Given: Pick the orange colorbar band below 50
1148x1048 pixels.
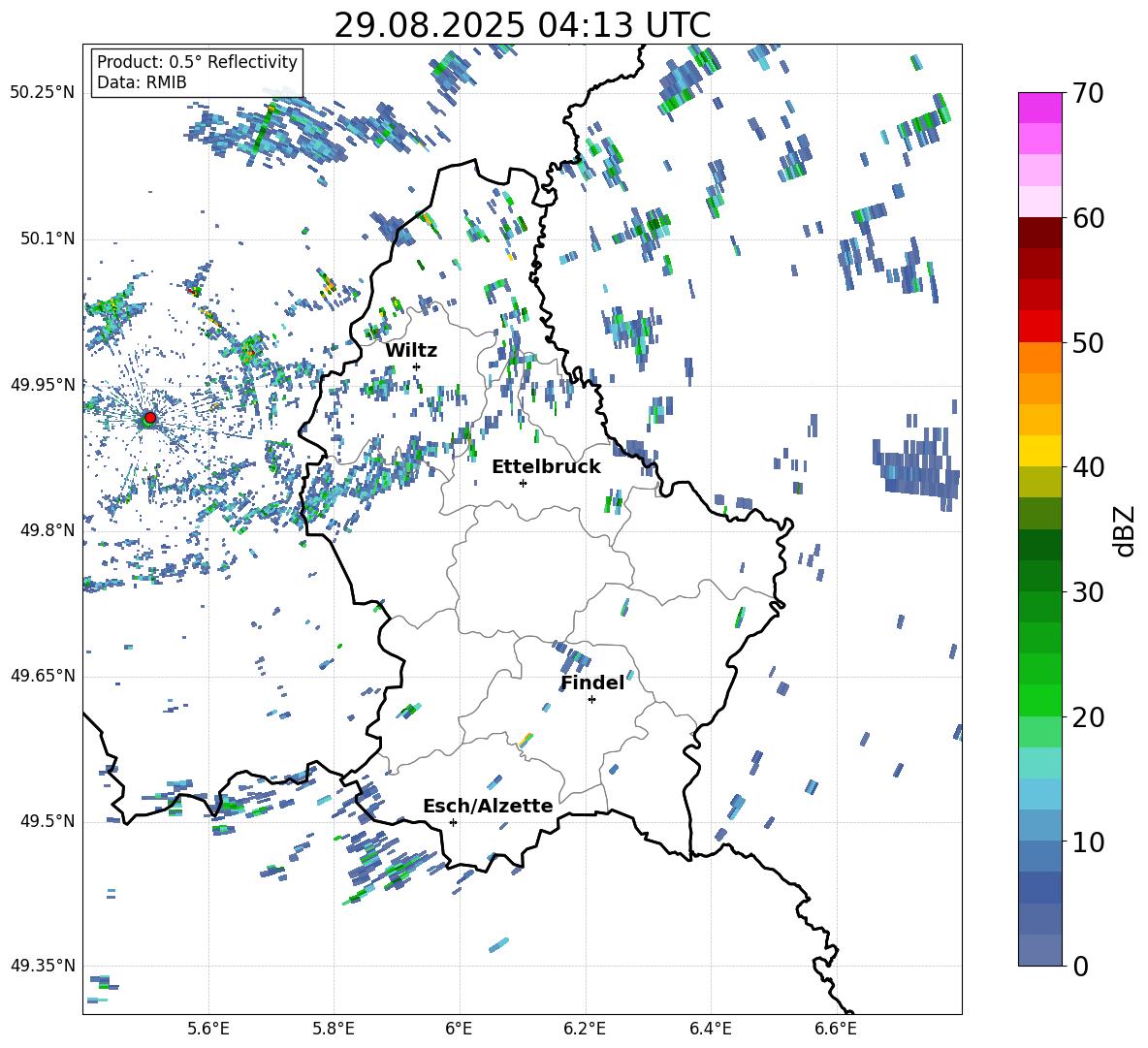Looking at the screenshot, I should pyautogui.click(x=1040, y=357).
